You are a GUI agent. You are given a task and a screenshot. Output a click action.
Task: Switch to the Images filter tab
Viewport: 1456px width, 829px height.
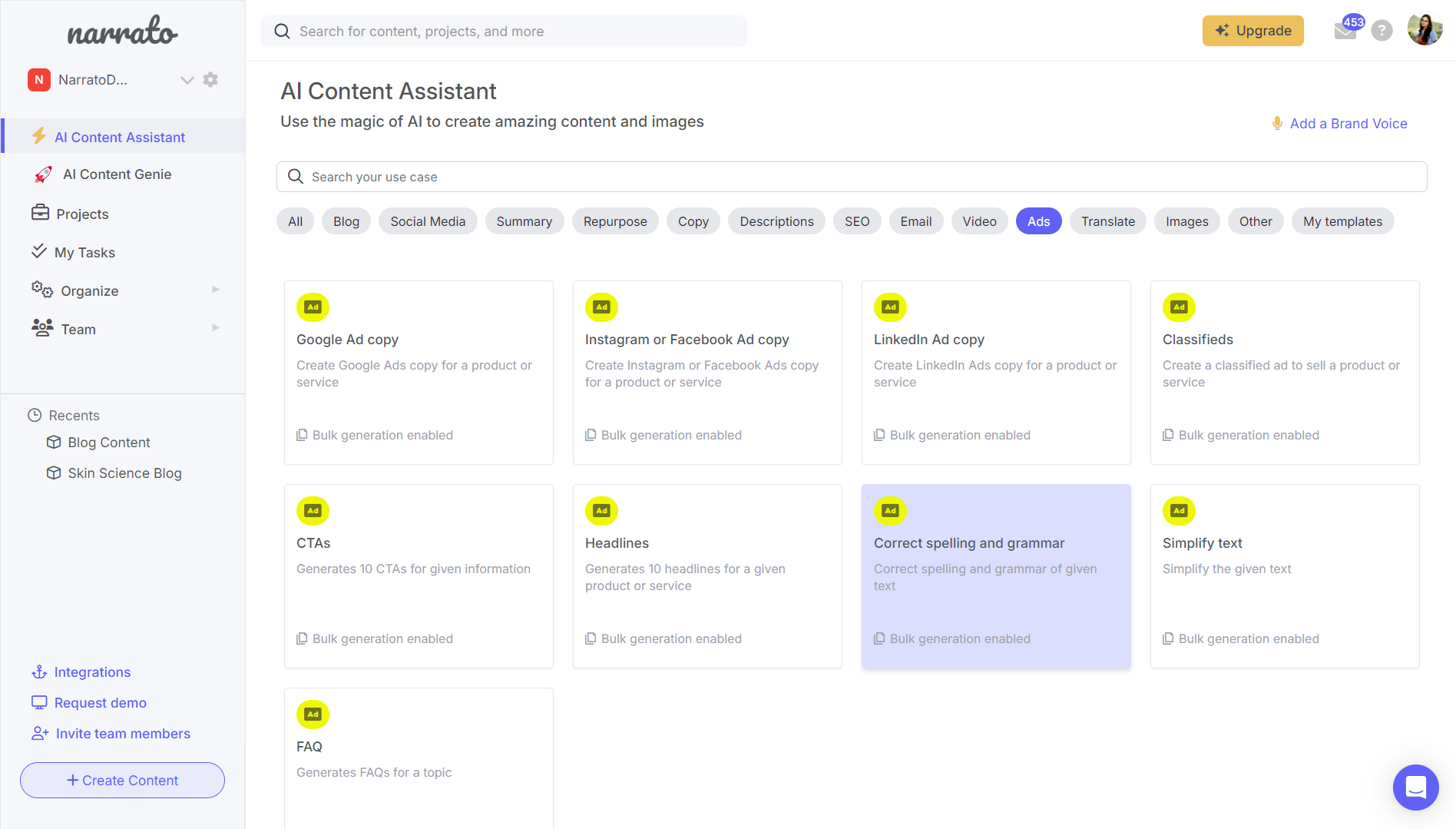[x=1186, y=221]
